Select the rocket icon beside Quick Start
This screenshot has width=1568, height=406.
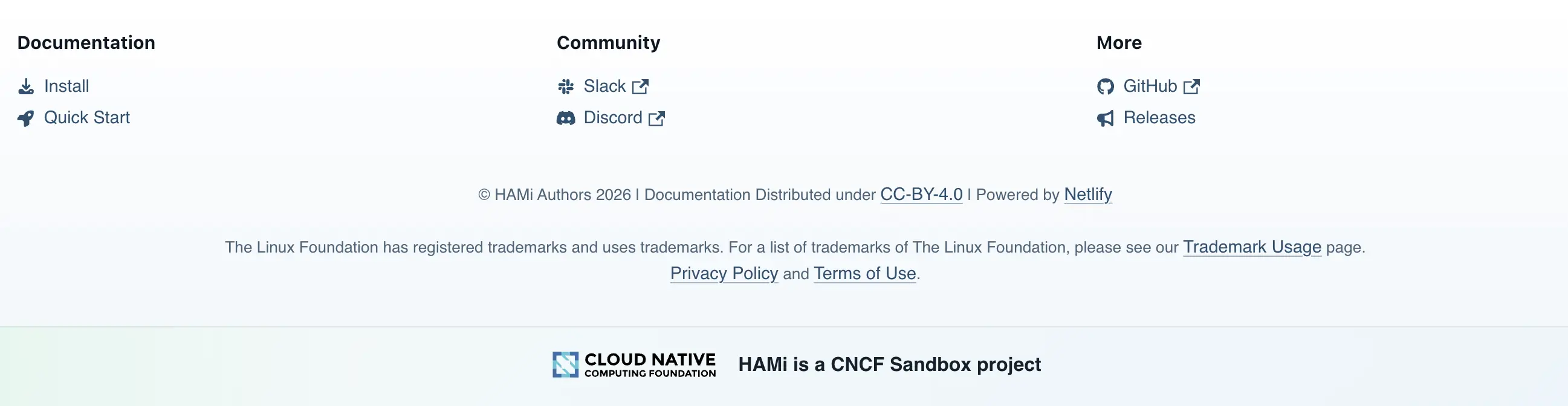pyautogui.click(x=25, y=118)
